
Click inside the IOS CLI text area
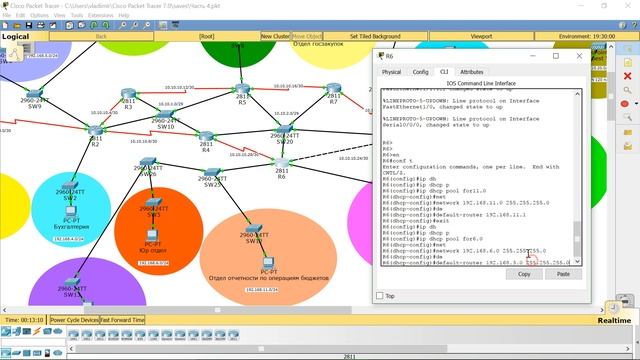click(478, 178)
